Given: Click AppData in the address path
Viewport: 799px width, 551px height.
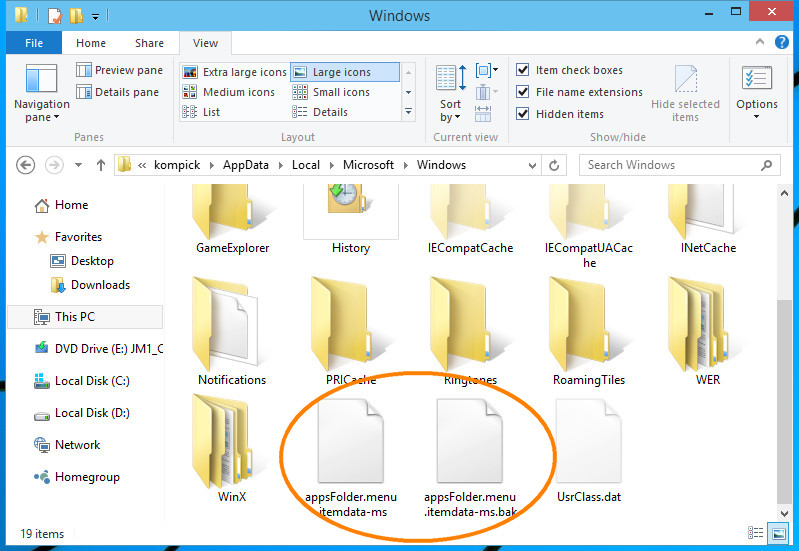Looking at the screenshot, I should (x=246, y=165).
